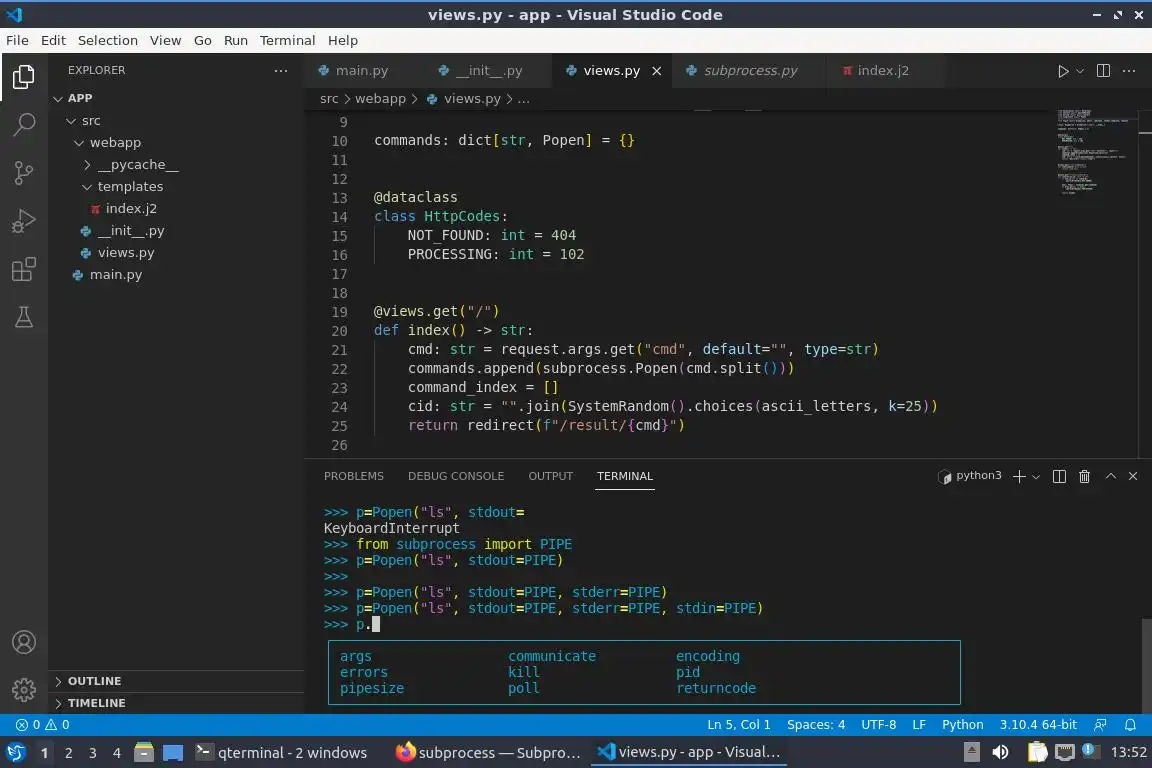Image resolution: width=1152 pixels, height=768 pixels.
Task: Open errors and warnings count in status bar
Action: [x=43, y=725]
